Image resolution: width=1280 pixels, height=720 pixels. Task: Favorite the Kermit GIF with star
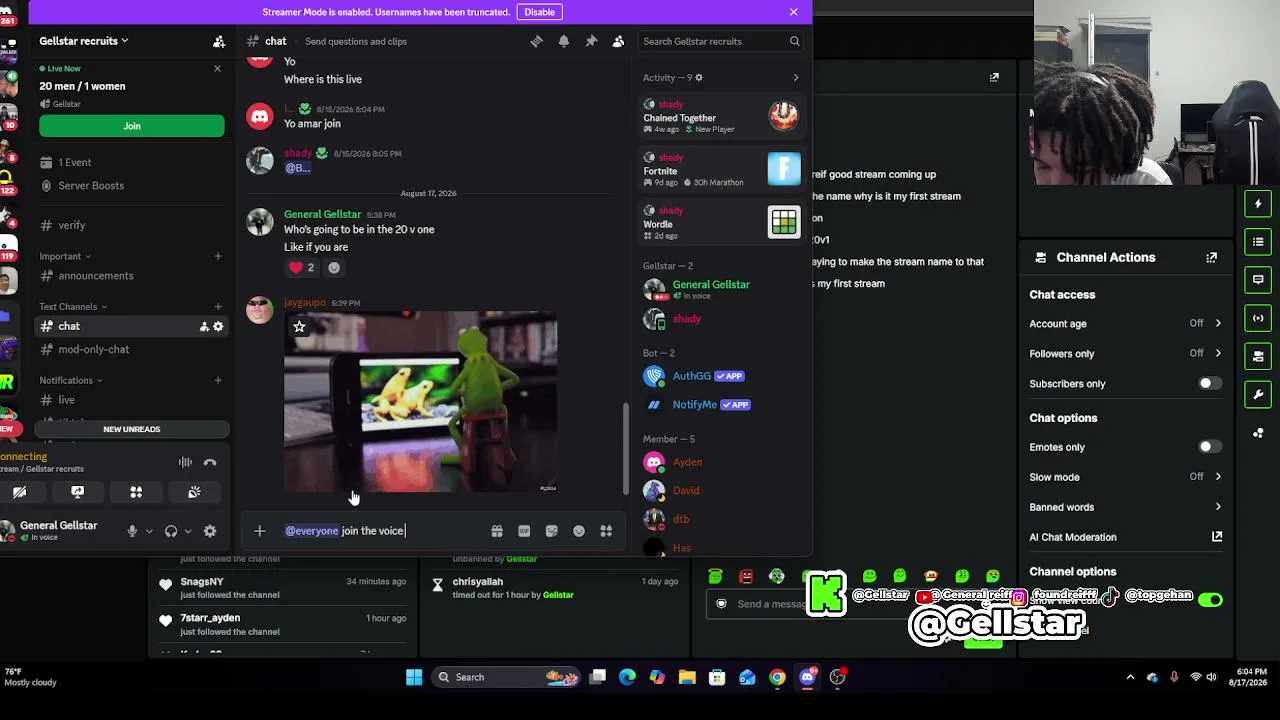coord(299,326)
